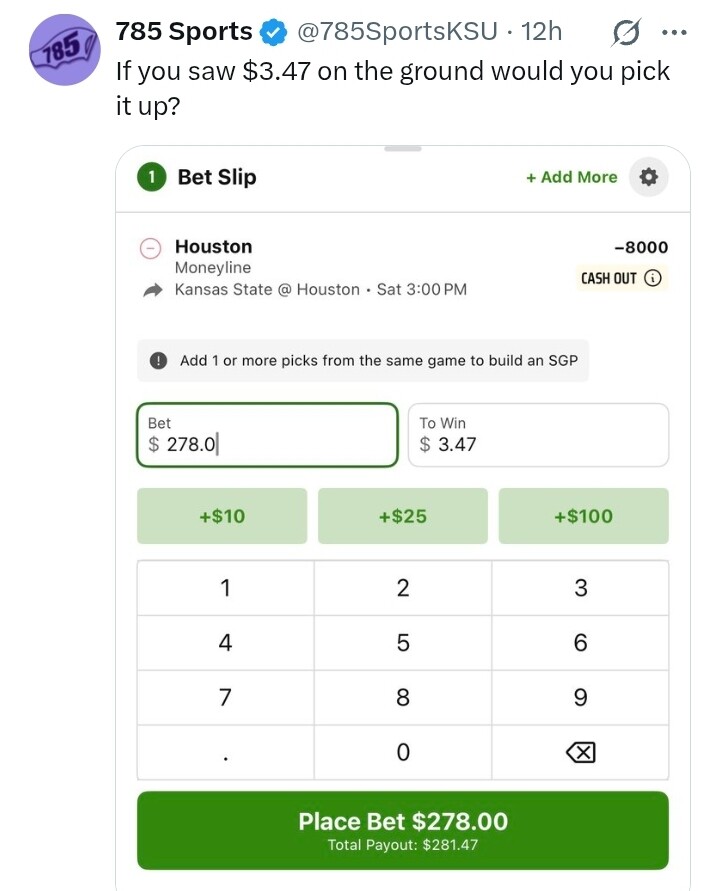Tap Add More to add picks
This screenshot has width=720, height=891.
click(571, 177)
